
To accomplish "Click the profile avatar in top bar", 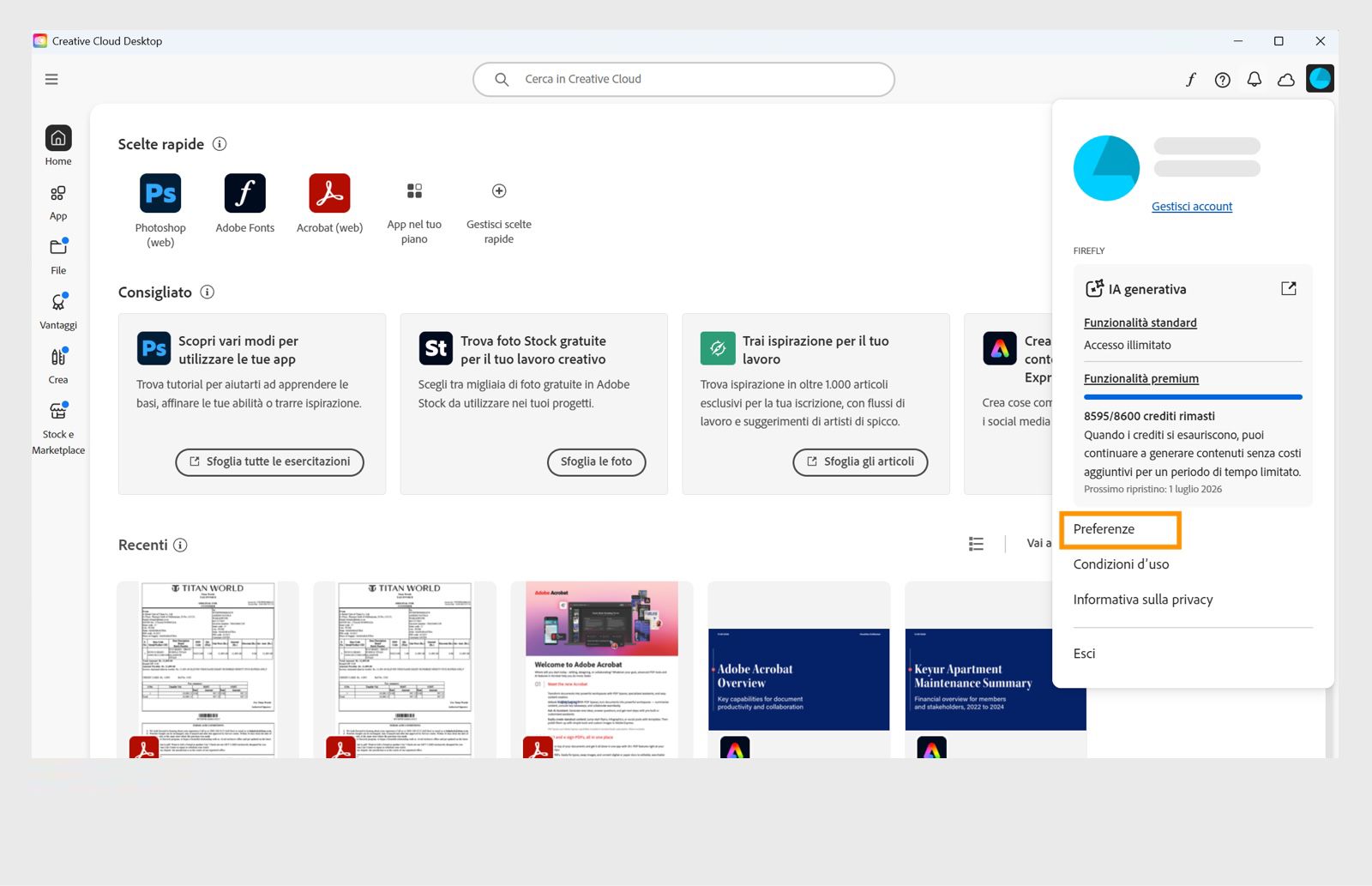I will point(1321,79).
